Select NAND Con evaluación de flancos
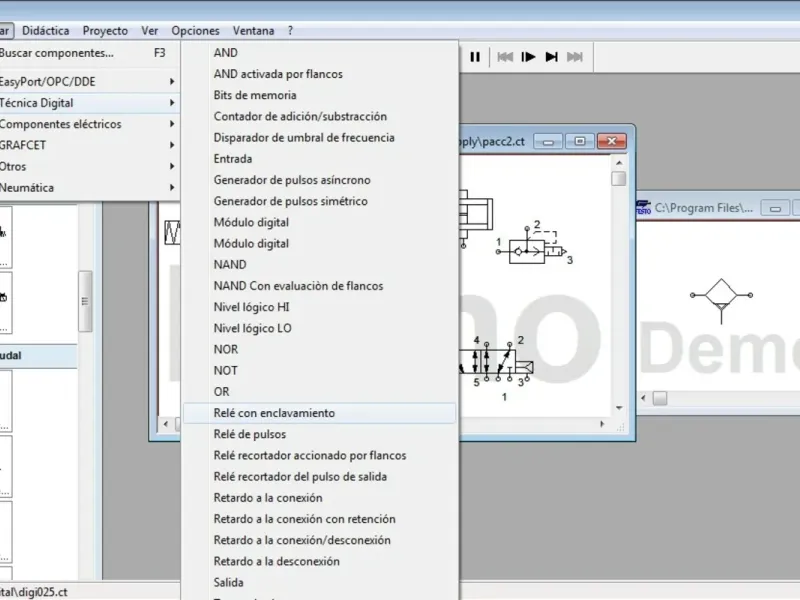This screenshot has width=800, height=600. coord(319,286)
